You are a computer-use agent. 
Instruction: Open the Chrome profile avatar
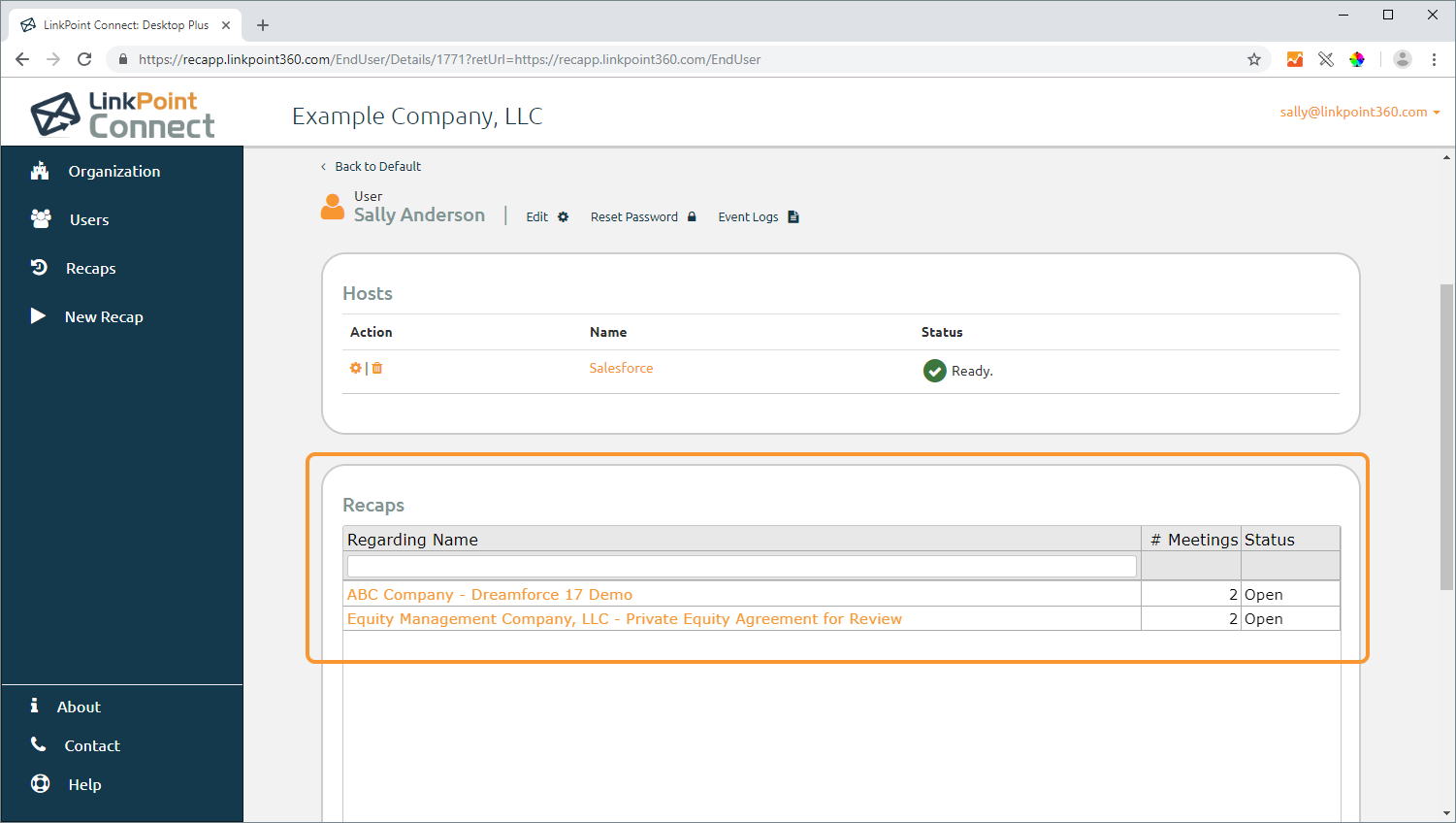[1403, 59]
